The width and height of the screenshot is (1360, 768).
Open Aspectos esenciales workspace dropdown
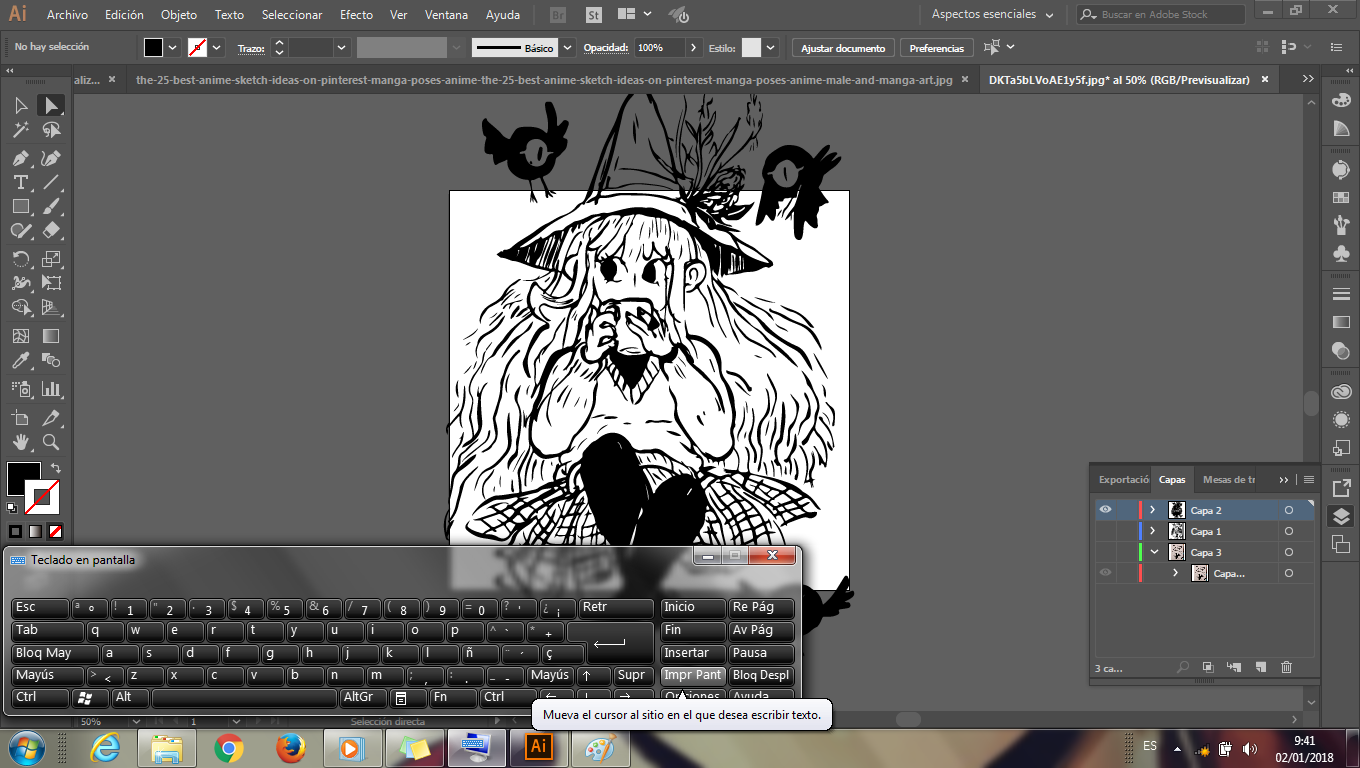tap(992, 15)
